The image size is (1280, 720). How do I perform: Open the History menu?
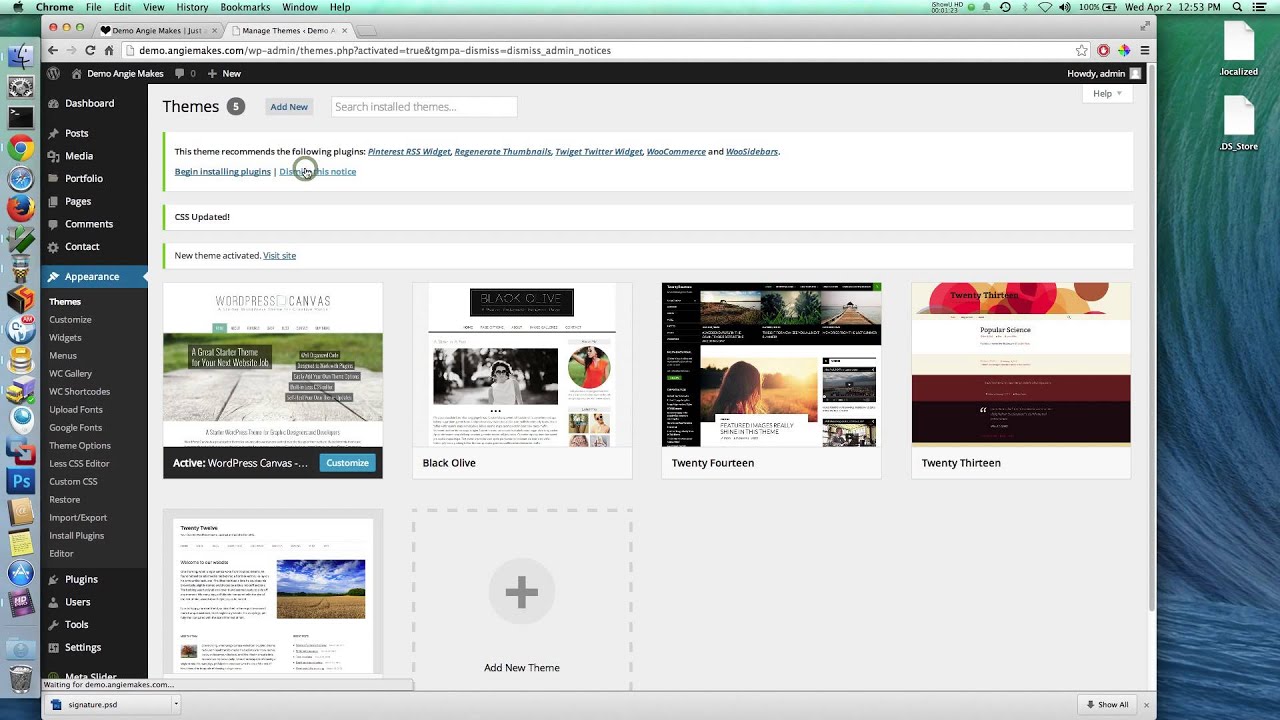click(192, 7)
